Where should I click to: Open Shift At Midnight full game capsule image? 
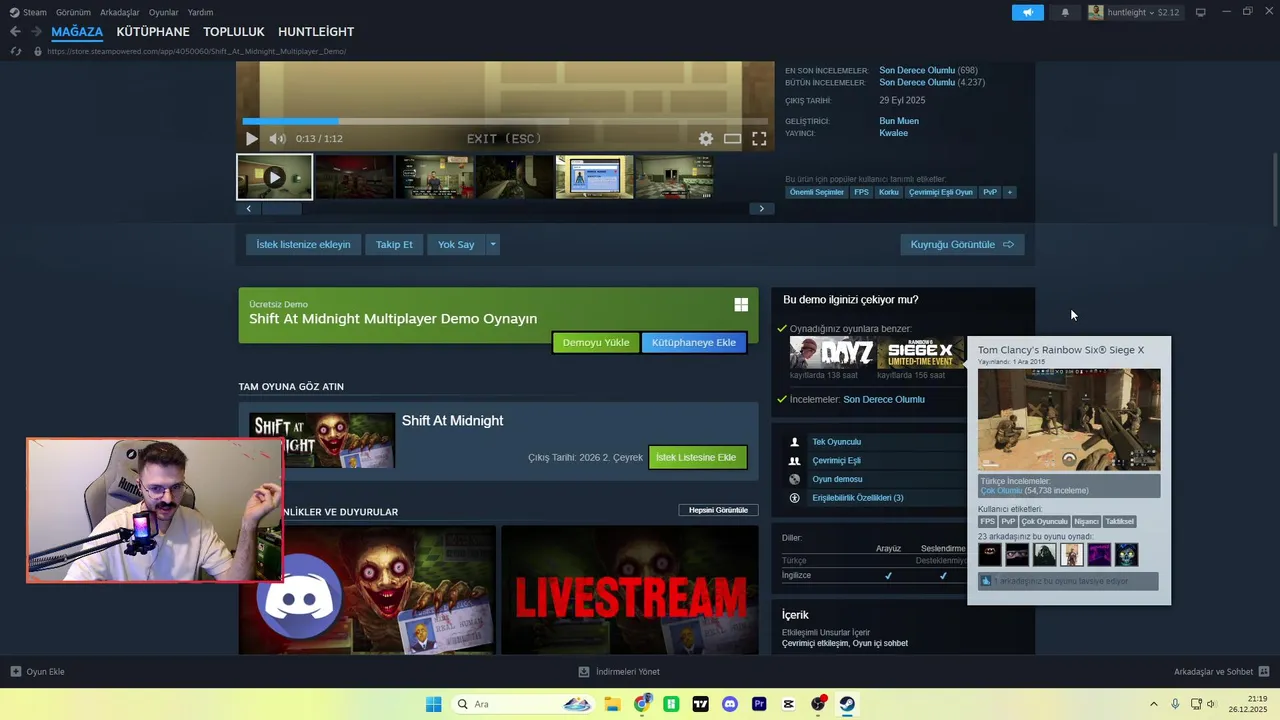(322, 440)
